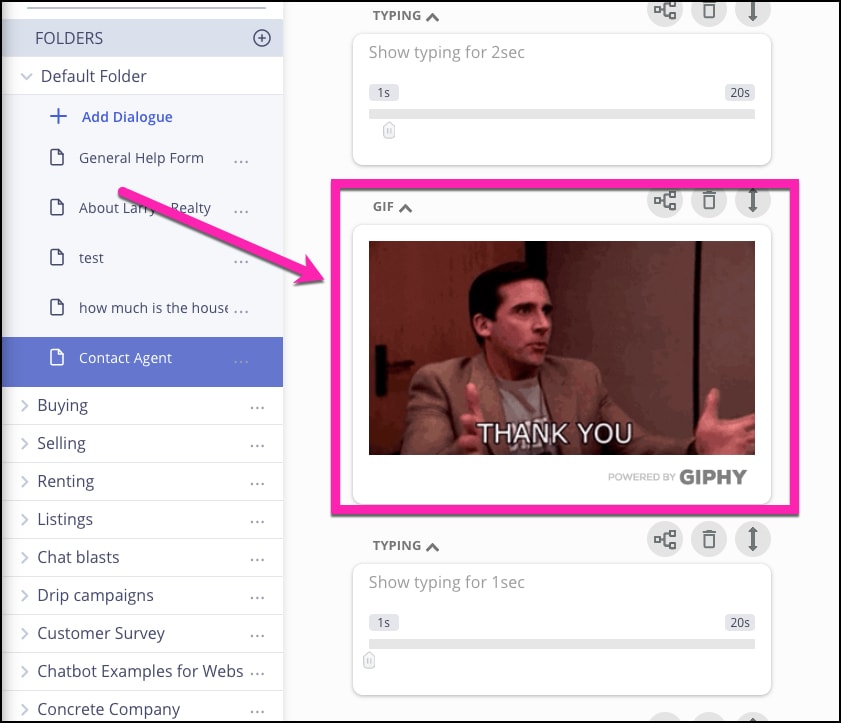Image resolution: width=841 pixels, height=723 pixels.
Task: Create a new folder with the plus button
Action: 261,38
